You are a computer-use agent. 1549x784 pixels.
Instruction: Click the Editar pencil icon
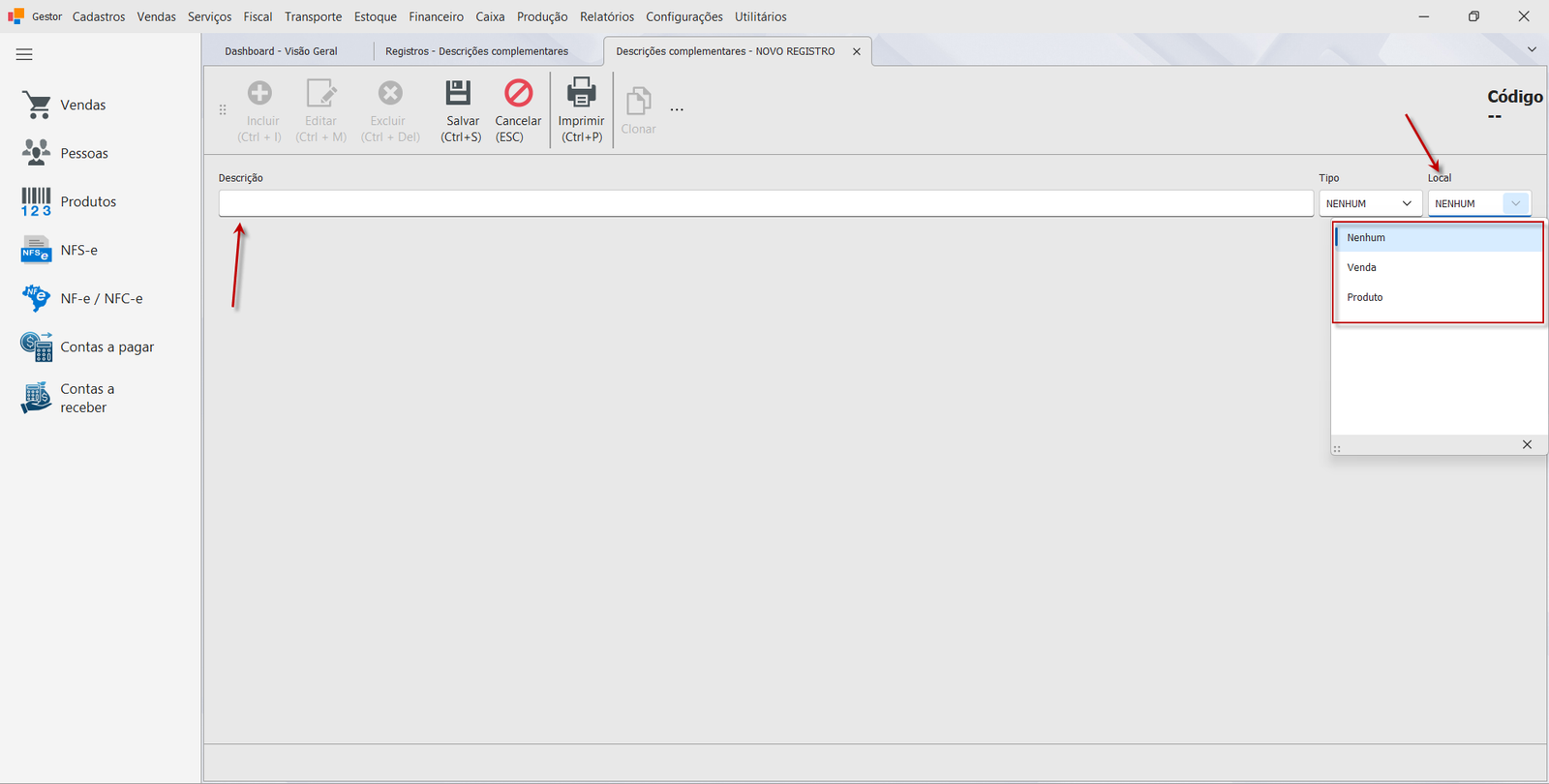(x=321, y=93)
